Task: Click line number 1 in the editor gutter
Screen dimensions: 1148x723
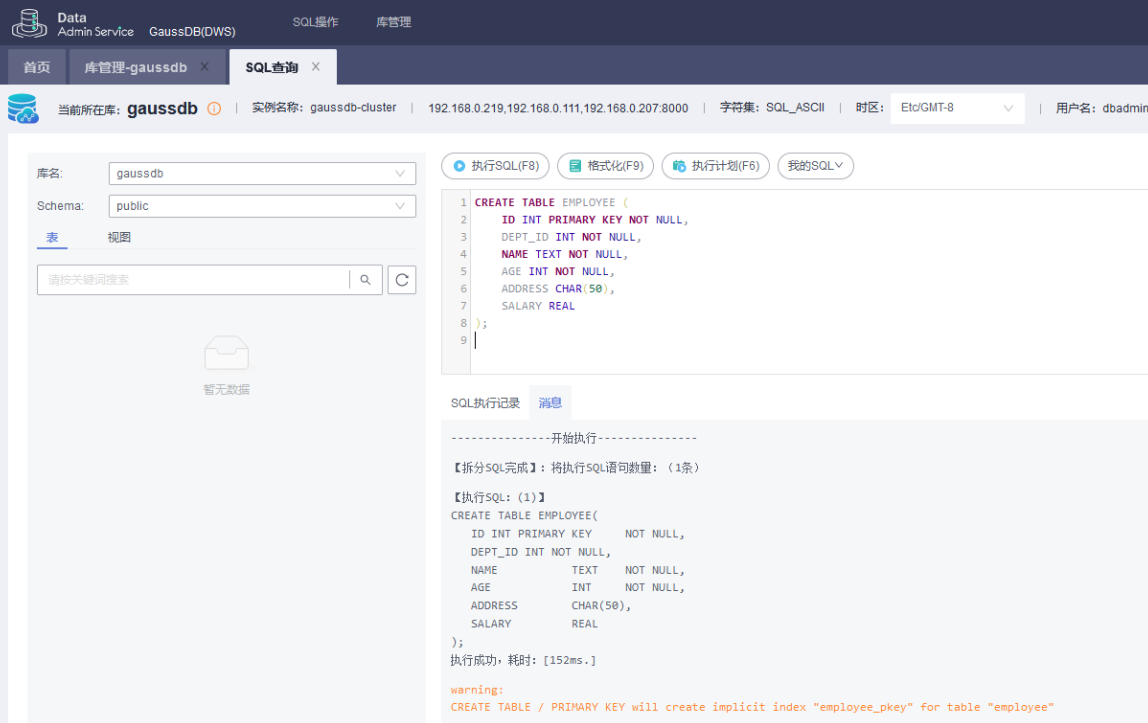Action: [463, 202]
